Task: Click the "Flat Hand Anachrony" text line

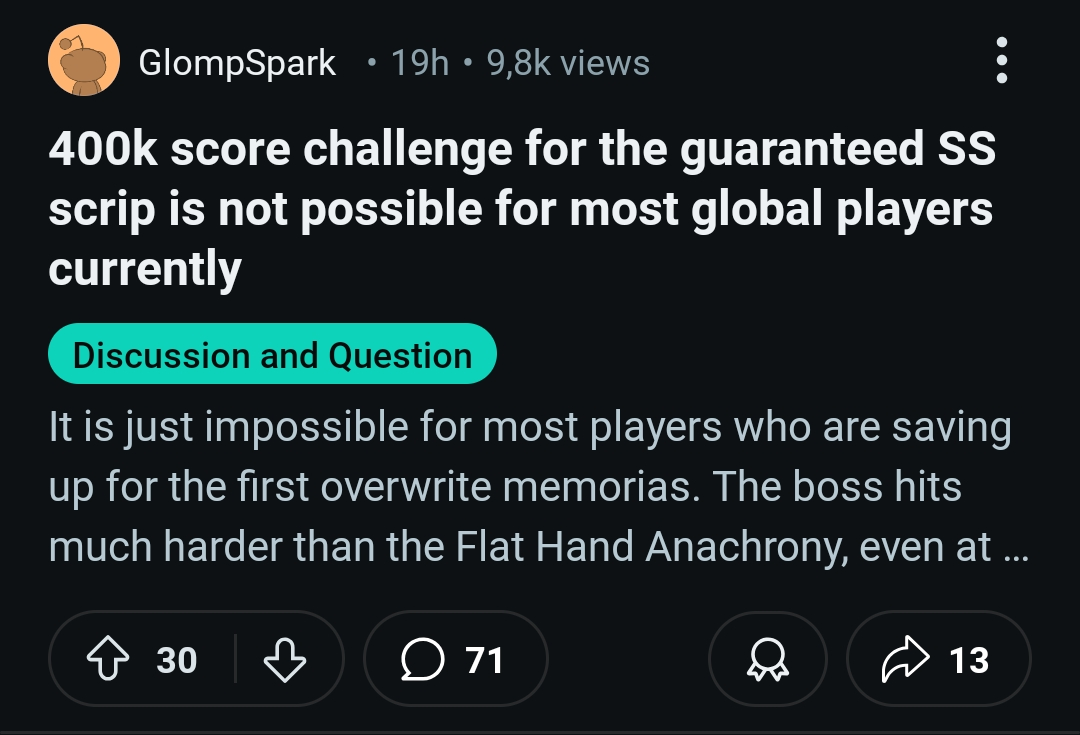Action: 537,547
